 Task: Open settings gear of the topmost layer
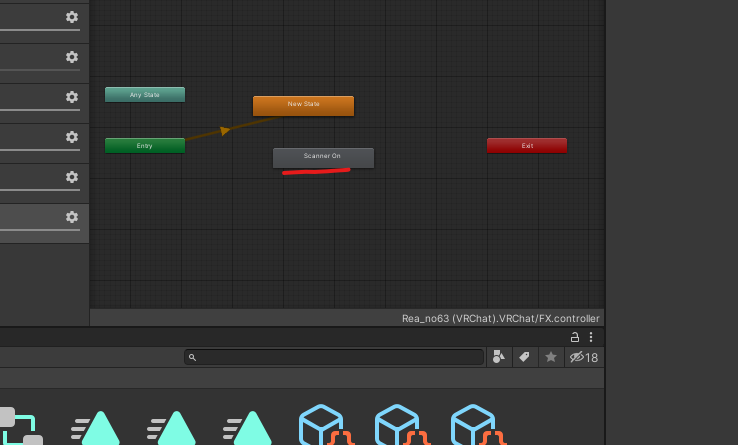pyautogui.click(x=72, y=17)
